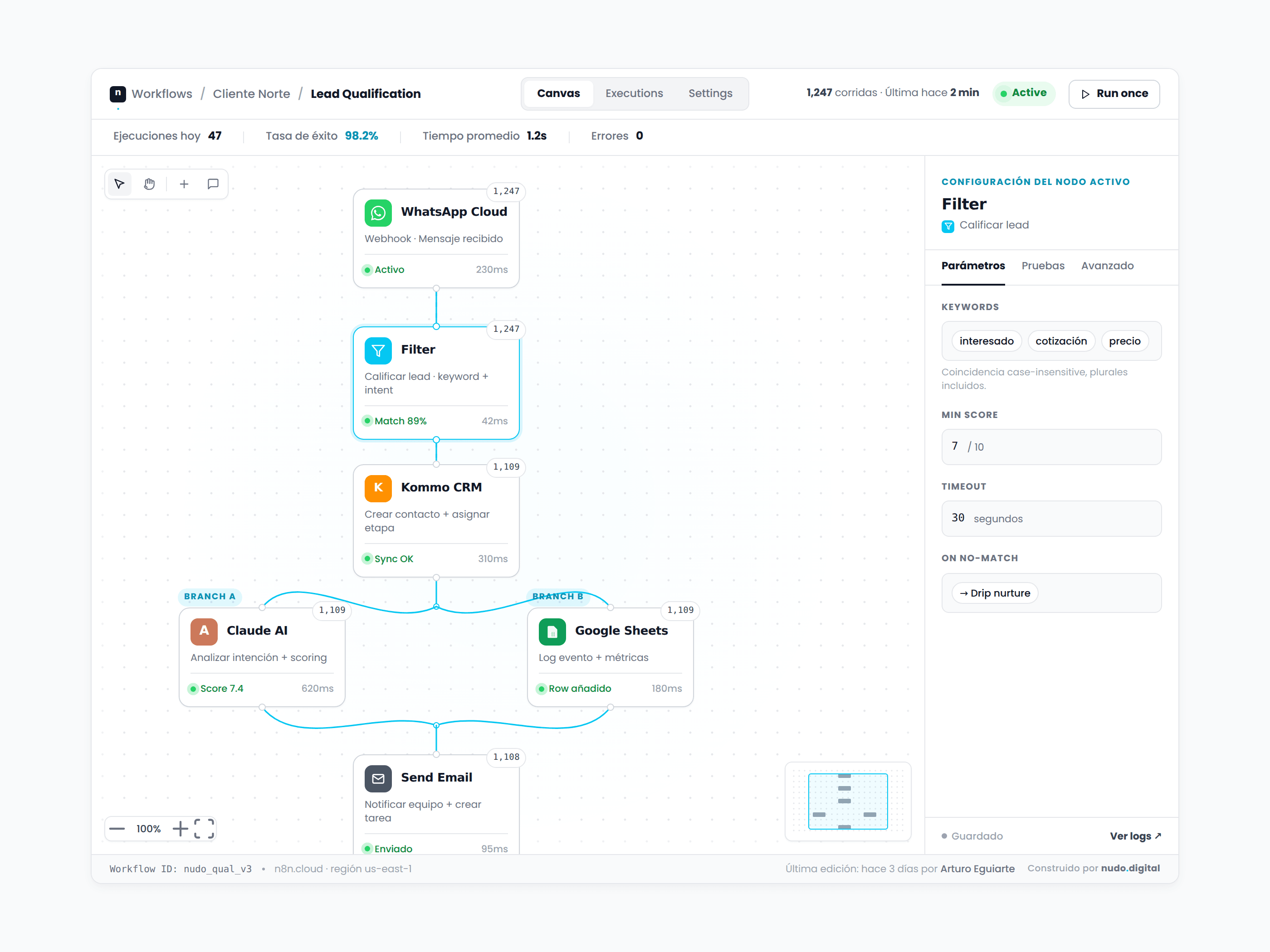Click the Sync OK status
Image resolution: width=1270 pixels, height=952 pixels.
[388, 559]
